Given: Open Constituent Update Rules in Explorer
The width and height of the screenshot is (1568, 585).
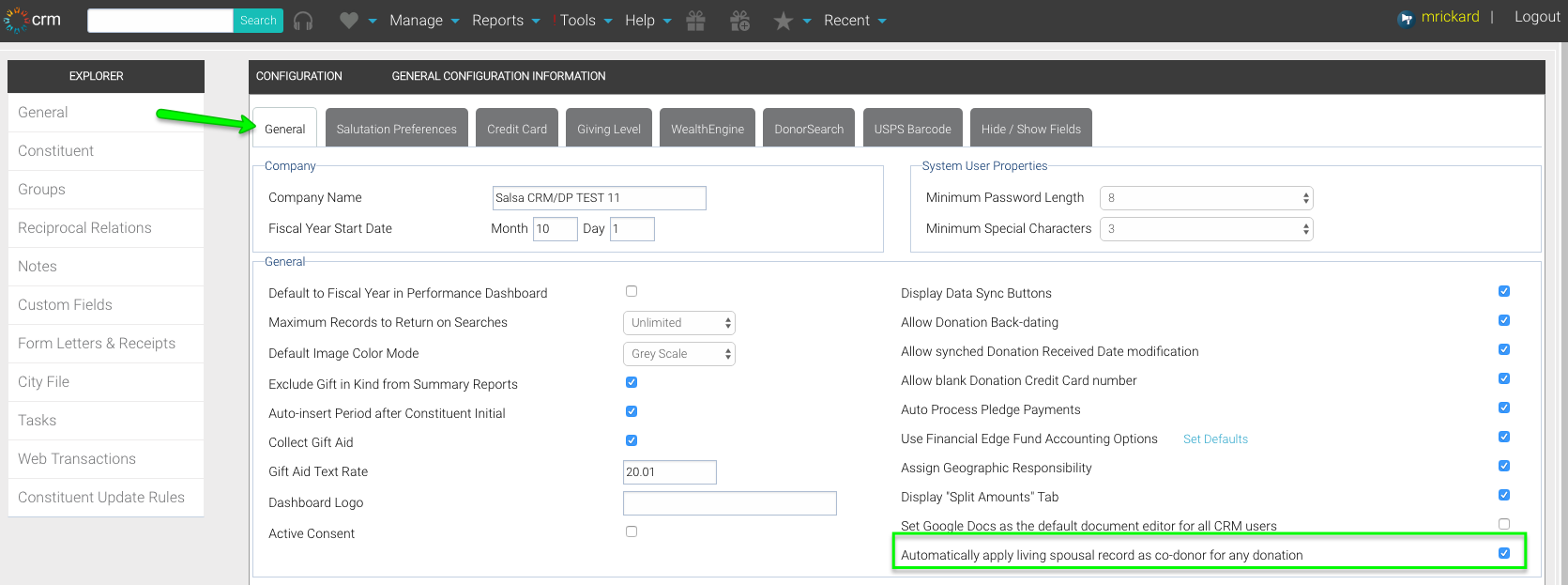Looking at the screenshot, I should pyautogui.click(x=106, y=498).
